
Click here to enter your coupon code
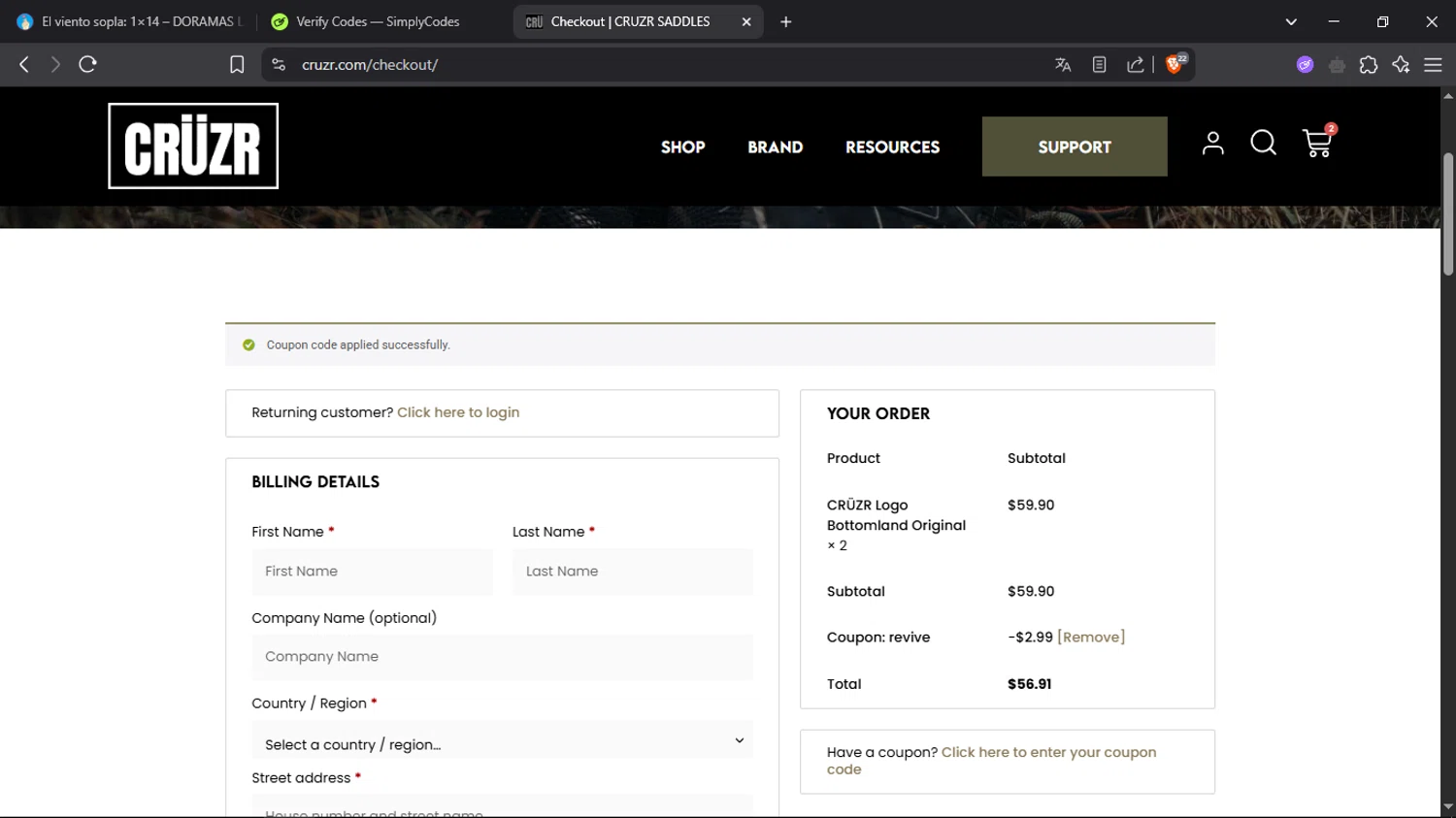pos(991,761)
